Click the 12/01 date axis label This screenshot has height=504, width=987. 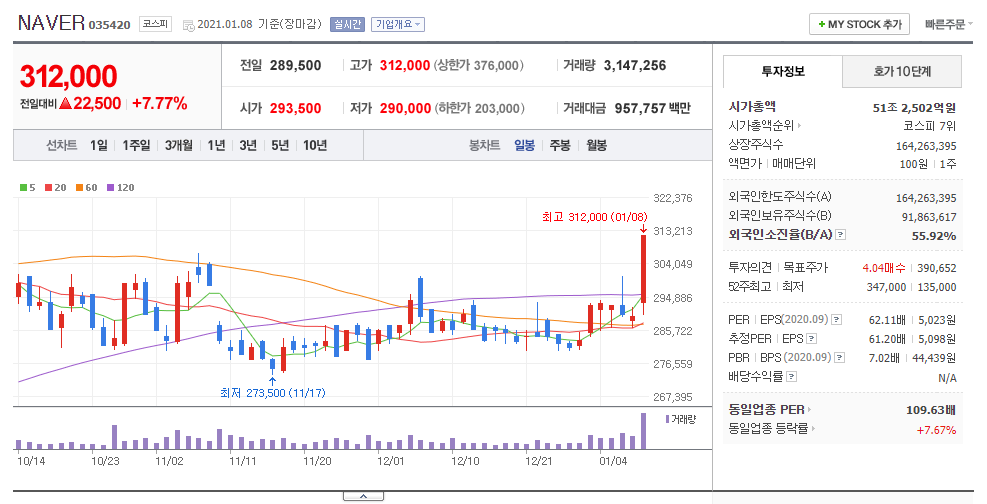pyautogui.click(x=390, y=461)
